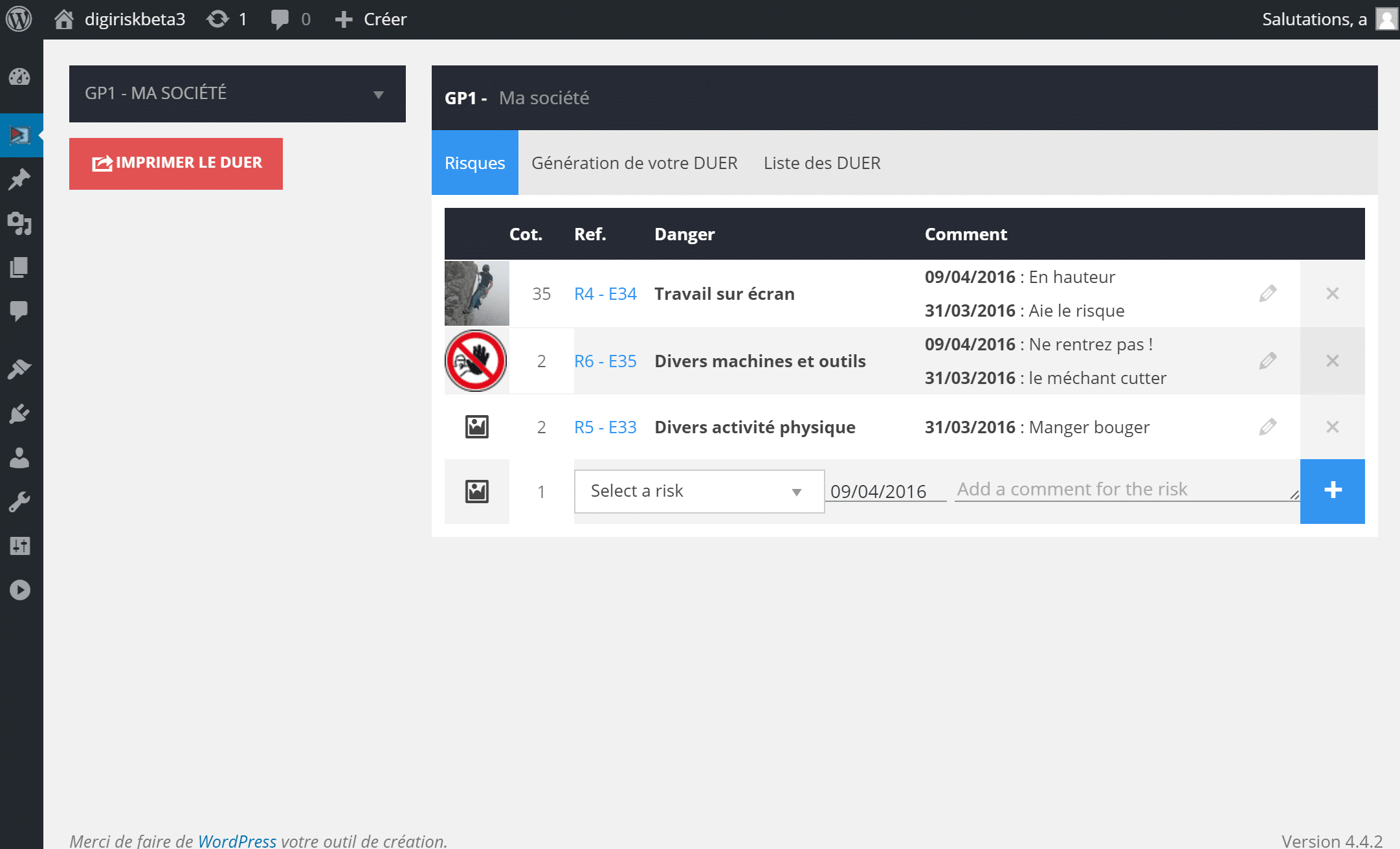Click the comment input for the new risk

(x=1126, y=490)
